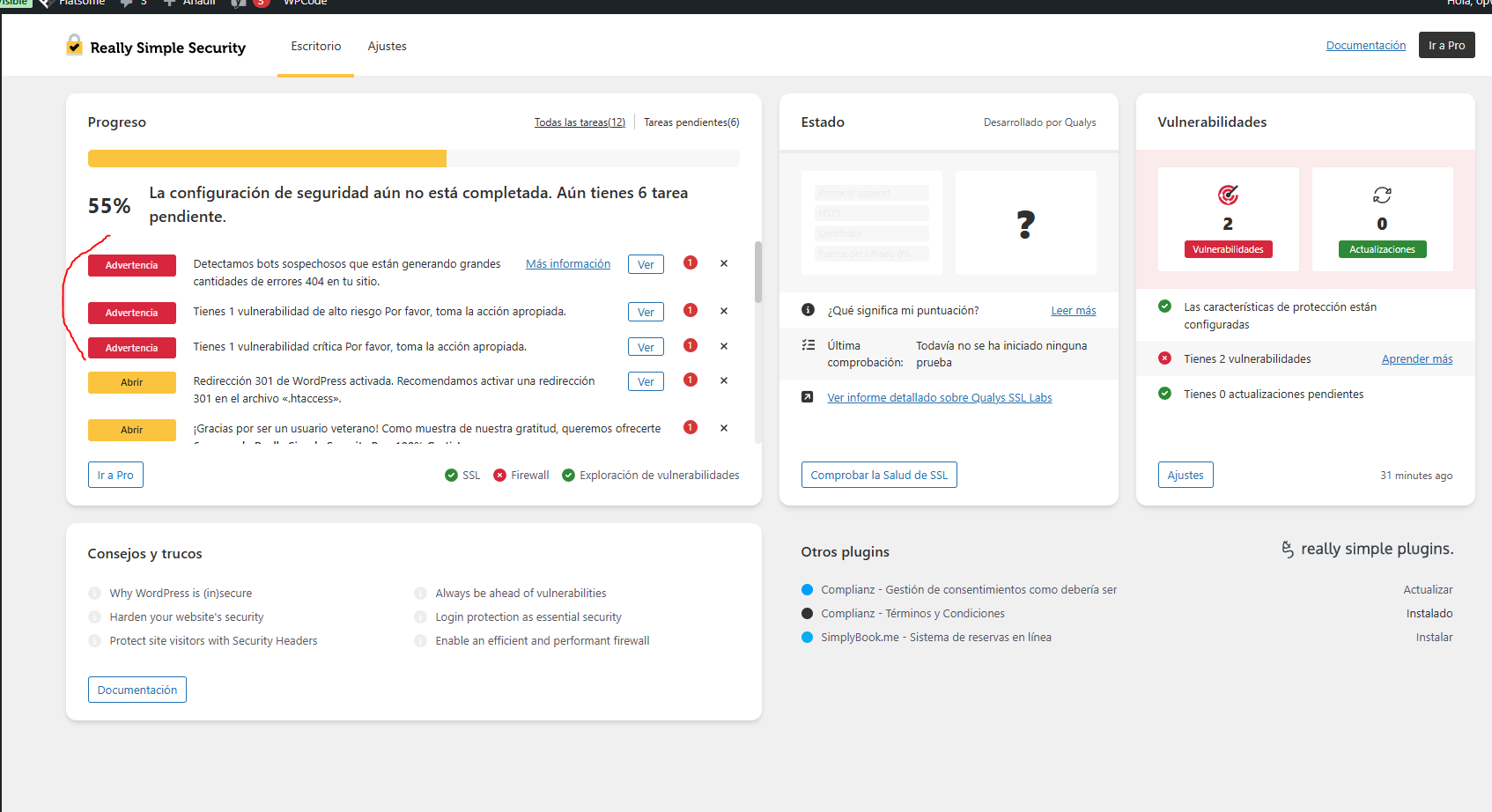
Task: Click Ver for high risk vulnerability
Action: click(x=646, y=312)
